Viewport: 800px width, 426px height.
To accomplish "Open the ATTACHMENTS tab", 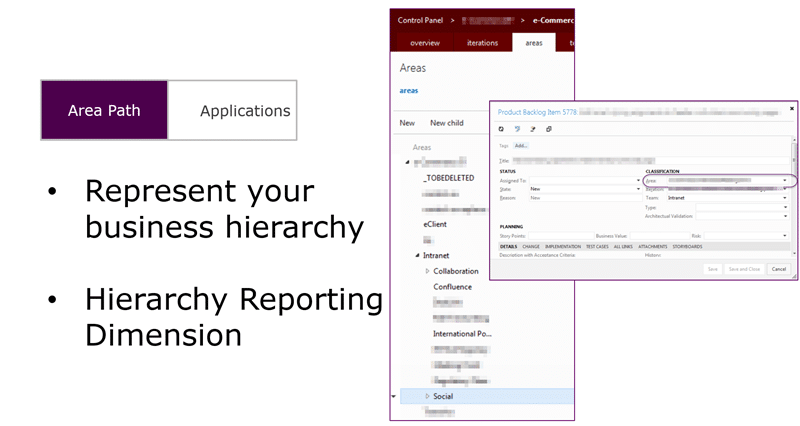I will click(x=653, y=246).
